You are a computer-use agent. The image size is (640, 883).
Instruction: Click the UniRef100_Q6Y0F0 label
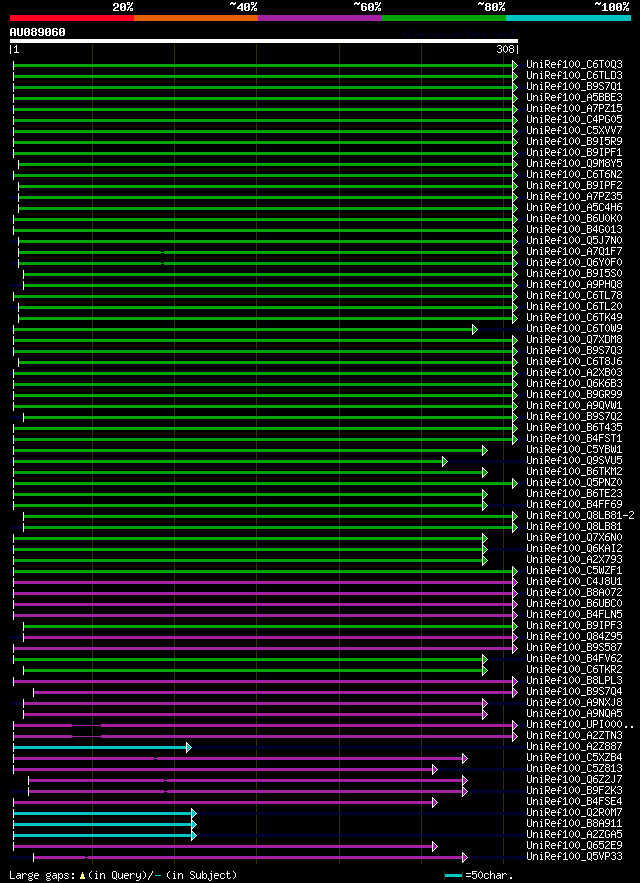click(x=575, y=263)
